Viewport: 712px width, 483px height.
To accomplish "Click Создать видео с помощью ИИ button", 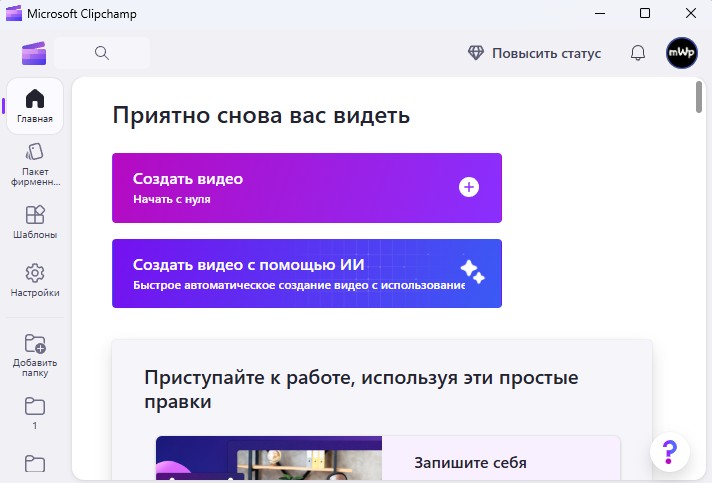I will click(307, 273).
